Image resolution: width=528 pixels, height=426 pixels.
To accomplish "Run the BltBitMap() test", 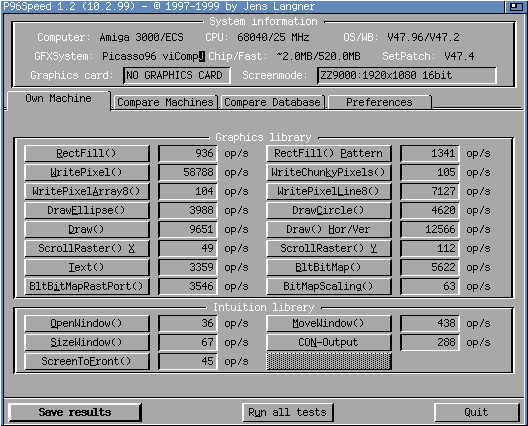I will [x=329, y=267].
